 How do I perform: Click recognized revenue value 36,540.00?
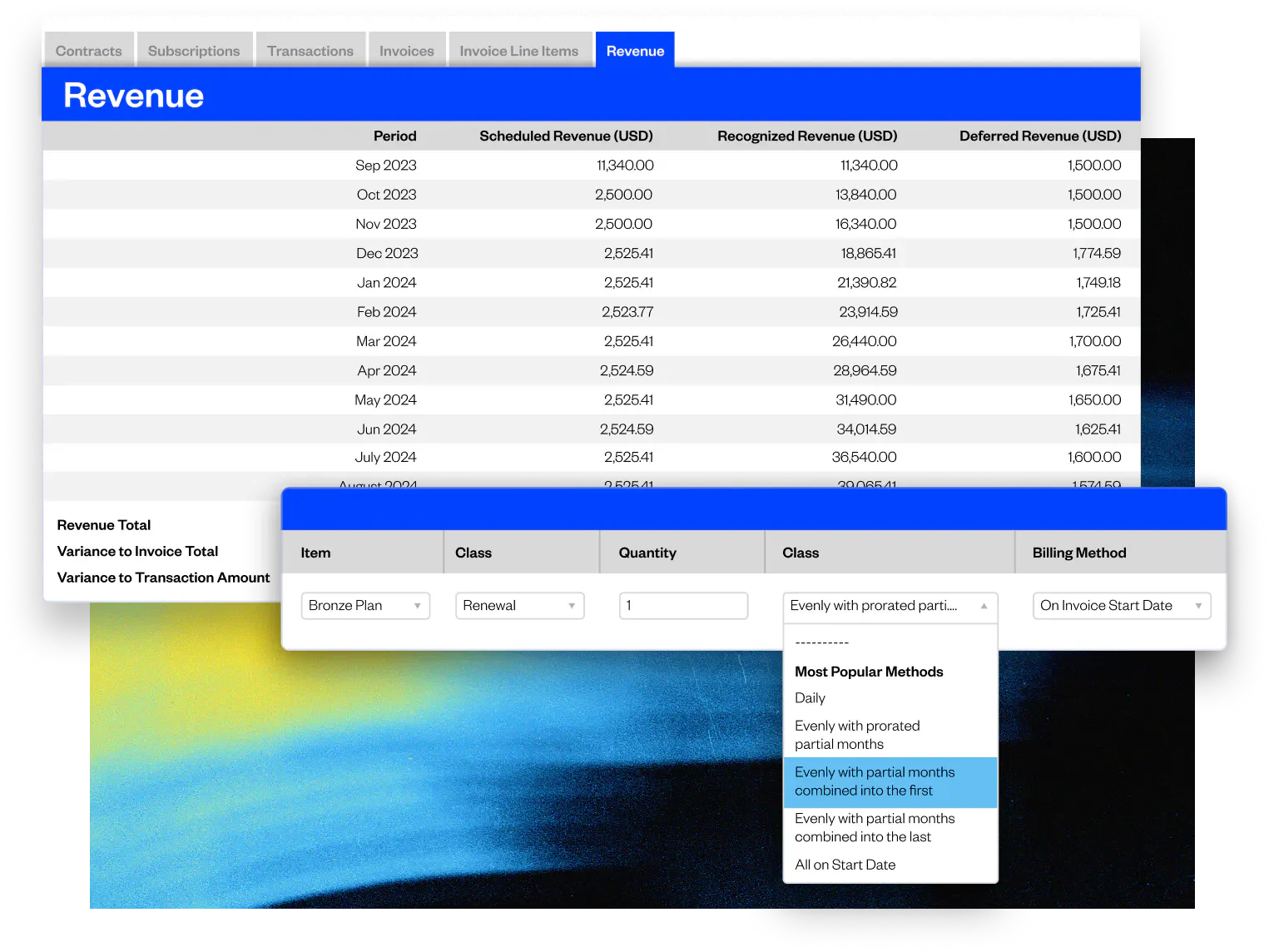click(865, 457)
